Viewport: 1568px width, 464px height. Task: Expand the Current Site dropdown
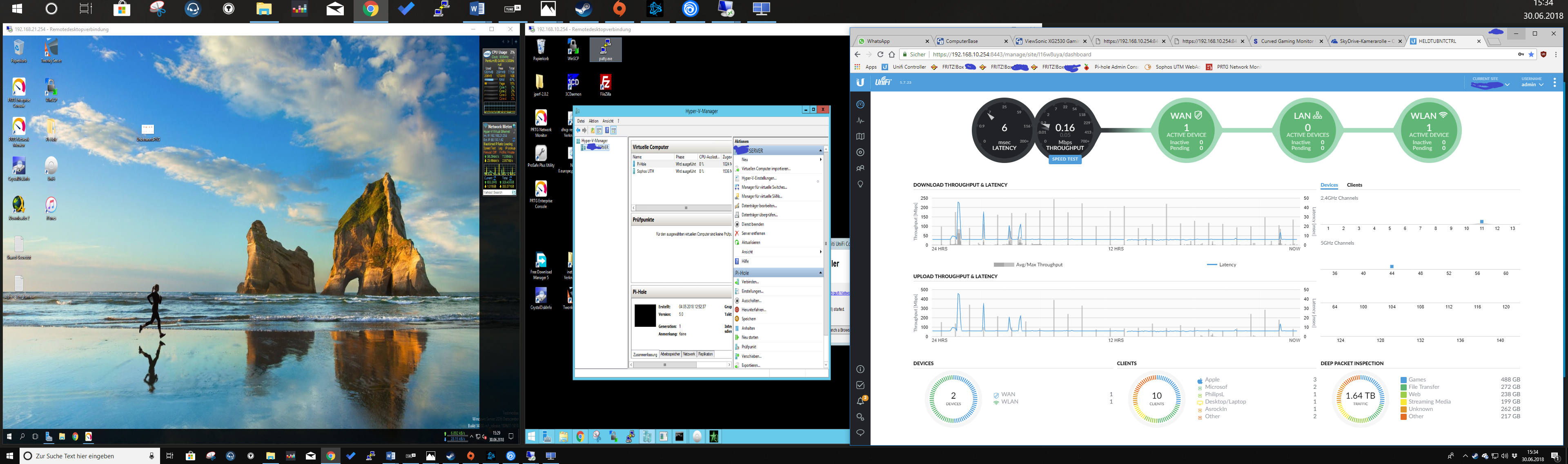(x=1507, y=85)
